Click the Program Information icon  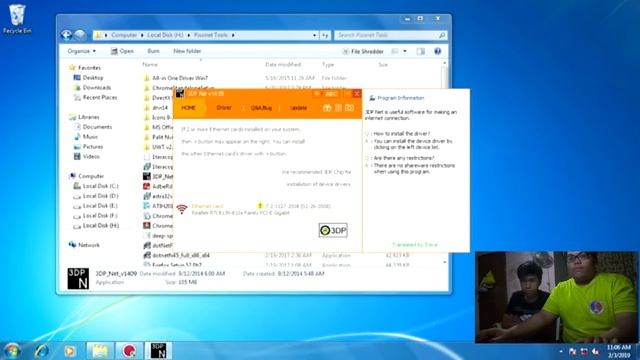pyautogui.click(x=372, y=98)
